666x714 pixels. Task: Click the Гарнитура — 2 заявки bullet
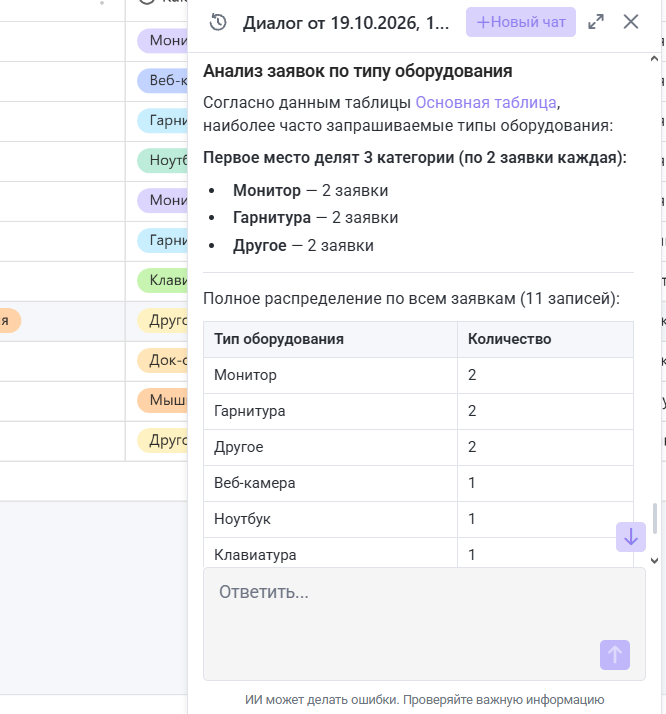(315, 218)
